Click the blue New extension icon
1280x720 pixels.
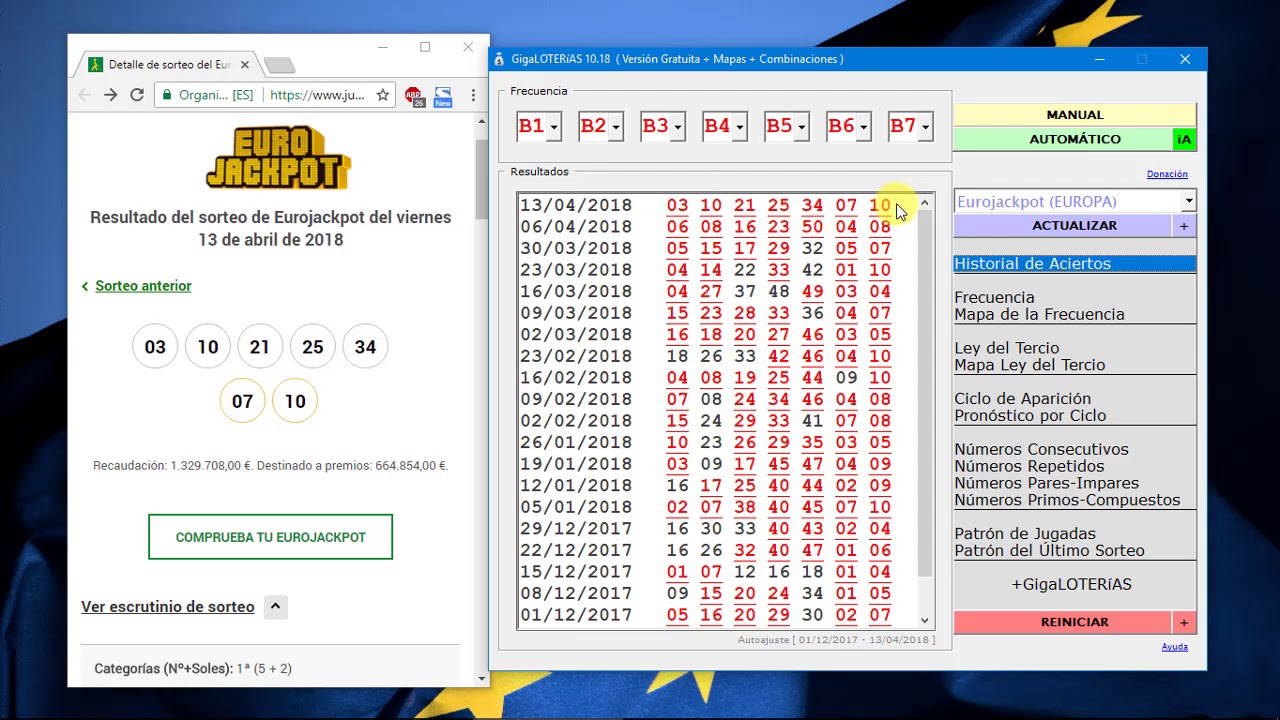443,96
